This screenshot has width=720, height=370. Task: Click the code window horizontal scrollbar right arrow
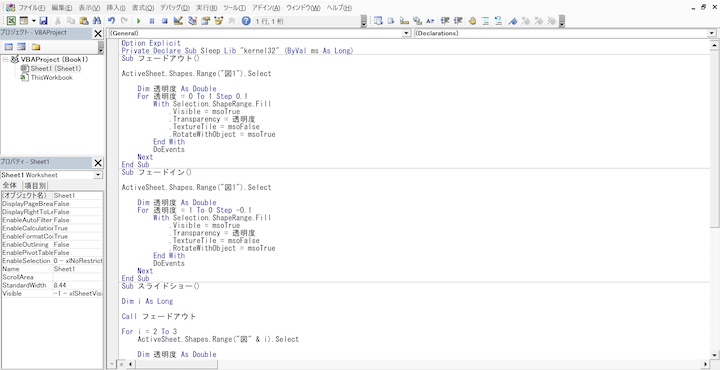pyautogui.click(x=705, y=364)
